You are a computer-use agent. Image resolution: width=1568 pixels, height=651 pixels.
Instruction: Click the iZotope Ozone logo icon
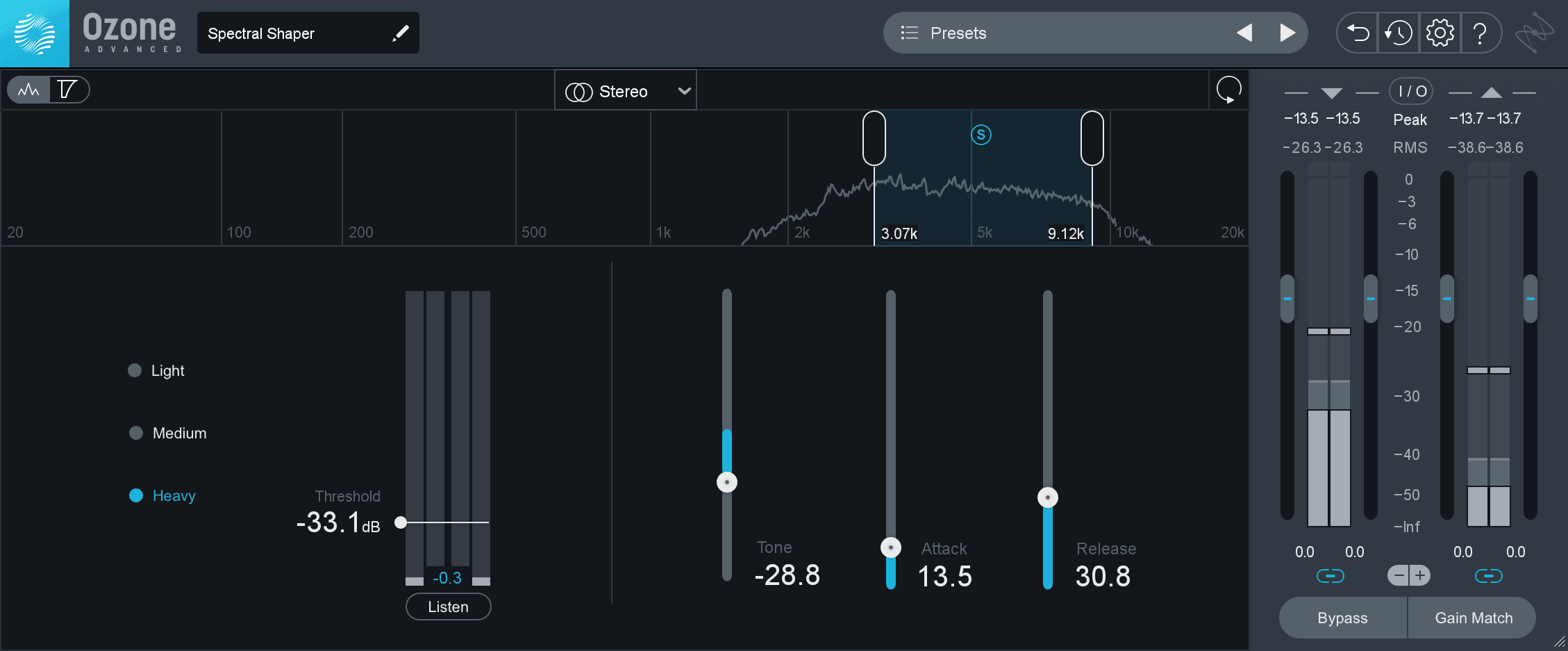point(35,33)
